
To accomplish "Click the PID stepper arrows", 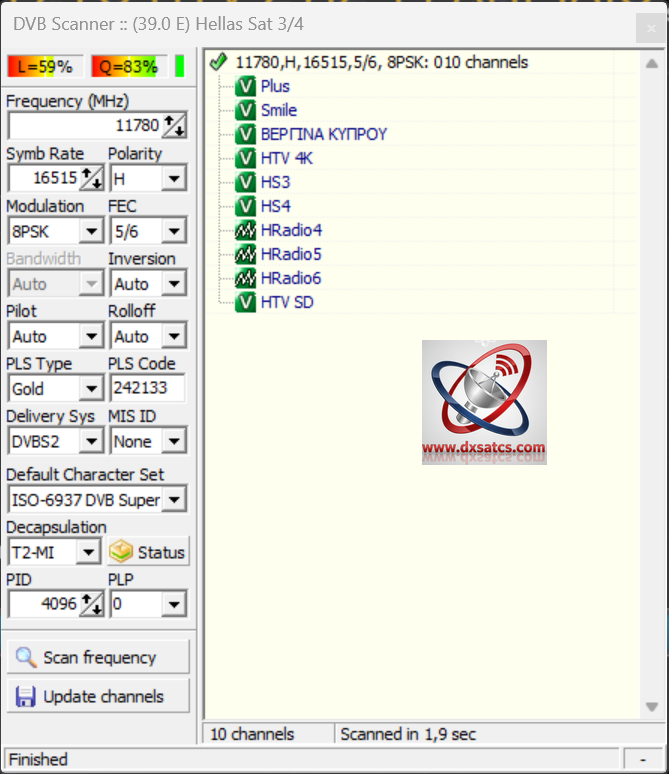I will coord(92,604).
